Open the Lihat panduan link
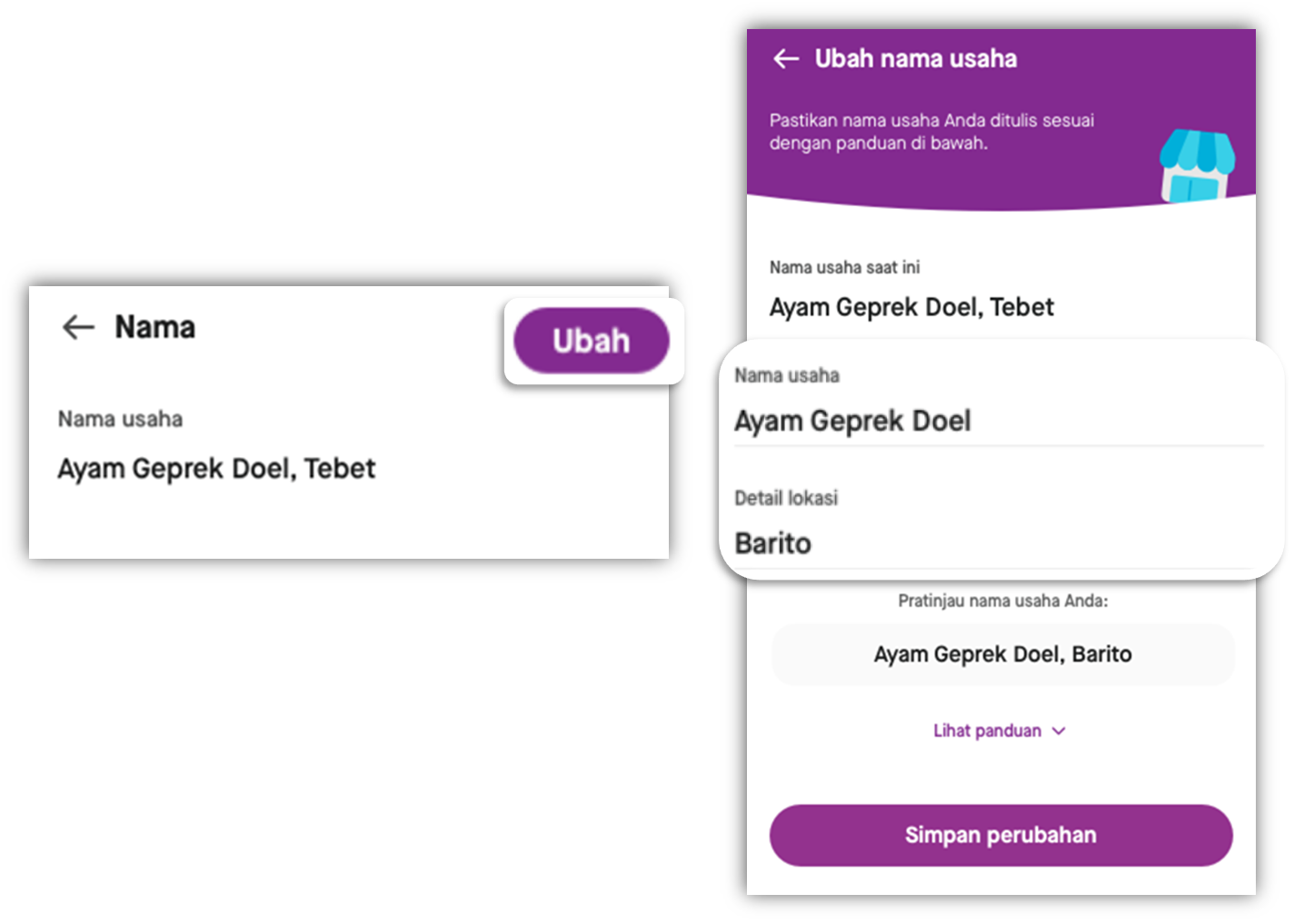 (x=987, y=730)
